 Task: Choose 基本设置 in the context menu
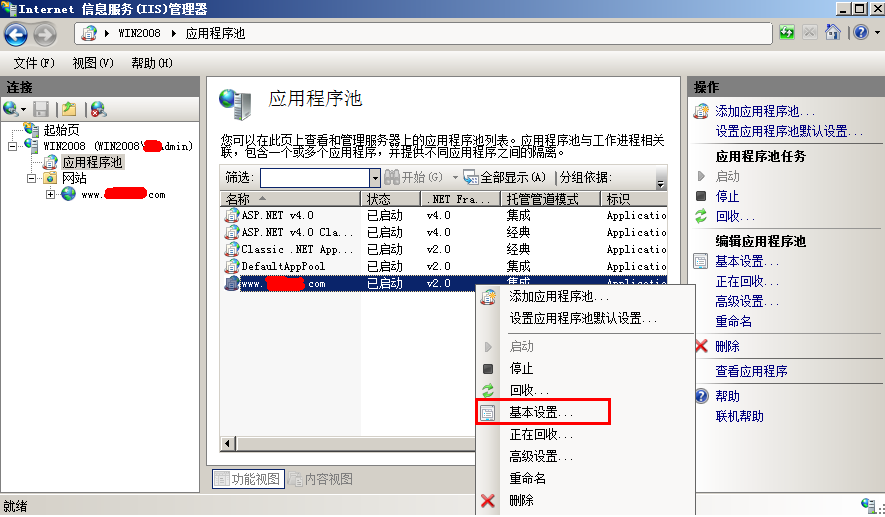point(543,413)
